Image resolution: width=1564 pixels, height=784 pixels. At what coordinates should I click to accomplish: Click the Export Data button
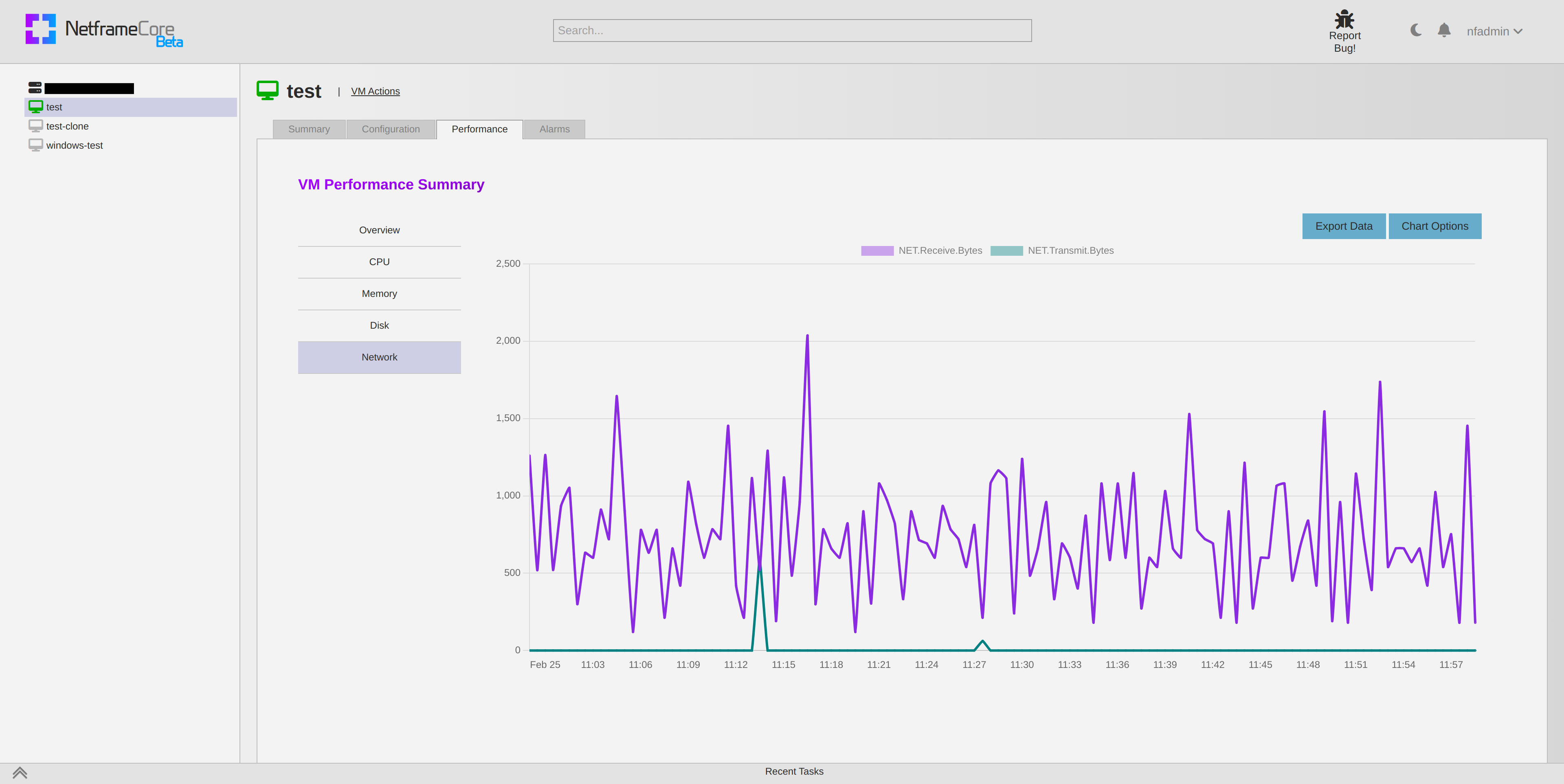point(1344,226)
